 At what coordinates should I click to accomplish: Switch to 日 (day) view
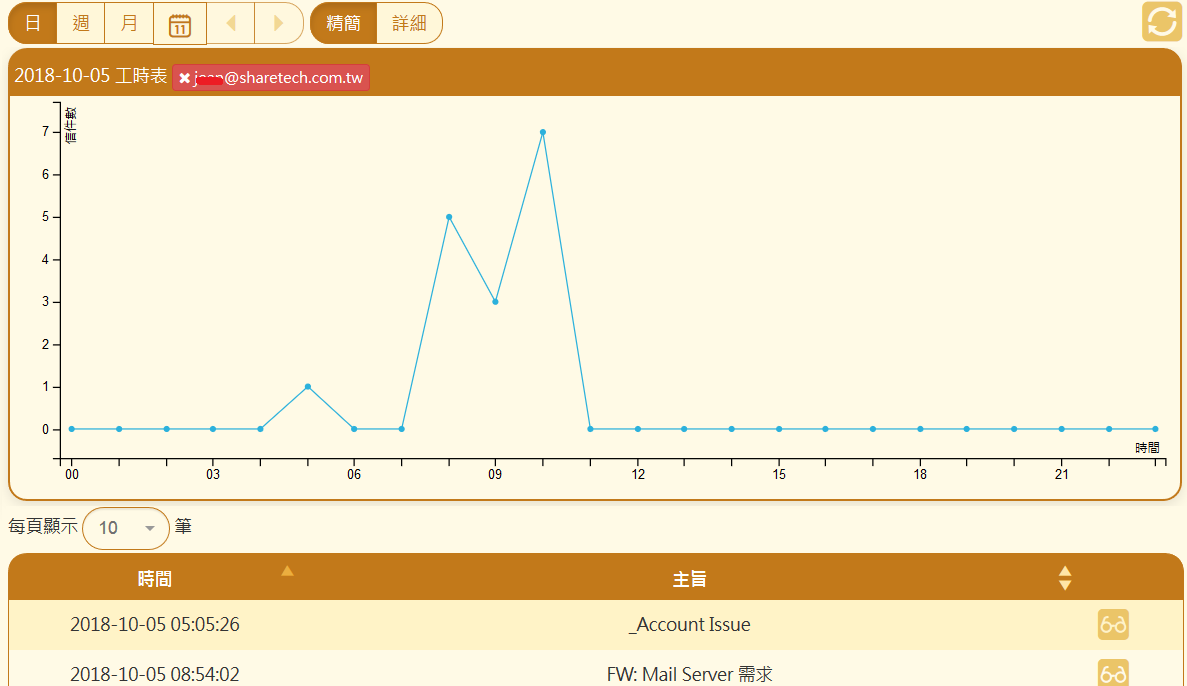[x=33, y=23]
